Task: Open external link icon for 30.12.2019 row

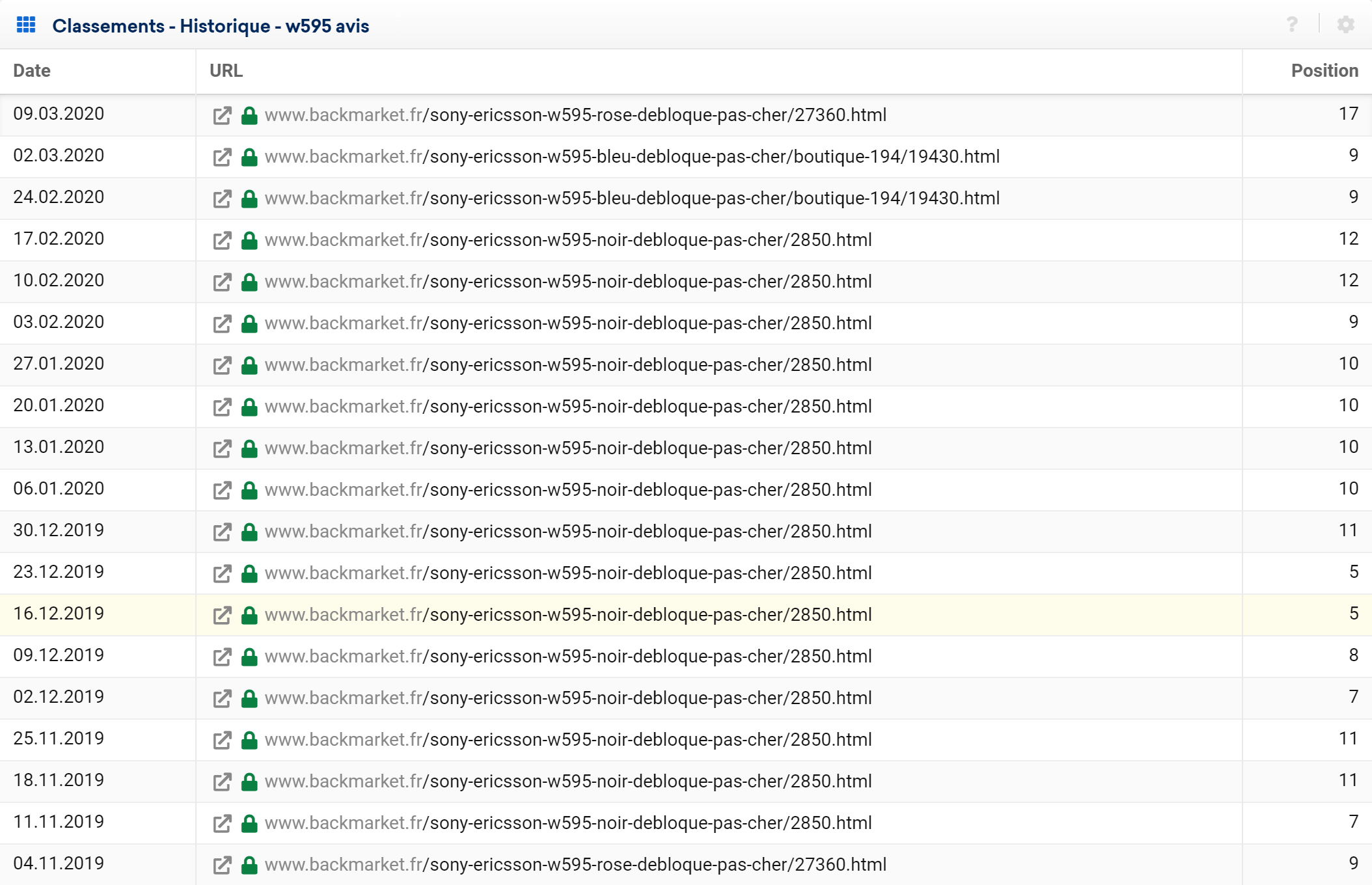Action: pos(222,532)
